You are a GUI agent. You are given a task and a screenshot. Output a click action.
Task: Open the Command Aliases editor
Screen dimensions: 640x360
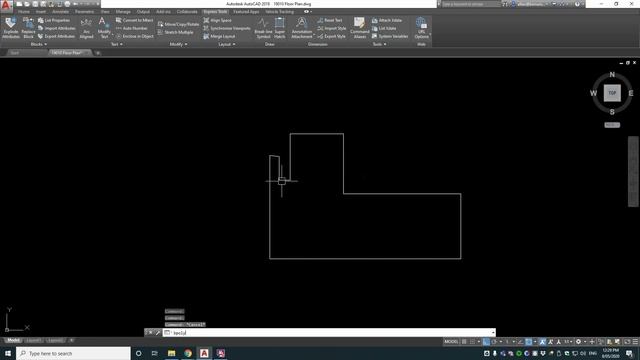(x=360, y=28)
